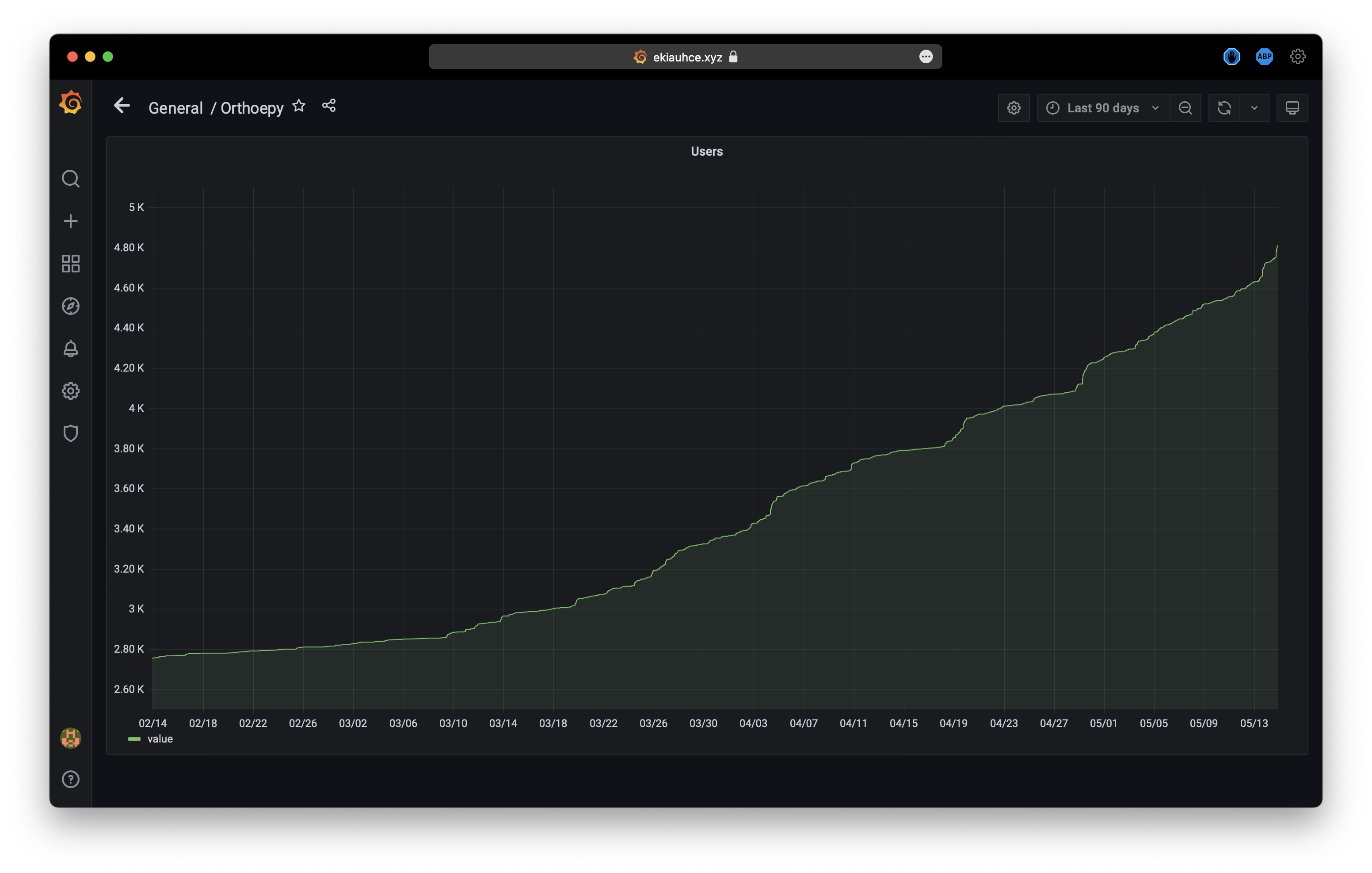The image size is (1372, 873).
Task: Open the sidebar search icon
Action: pos(71,179)
